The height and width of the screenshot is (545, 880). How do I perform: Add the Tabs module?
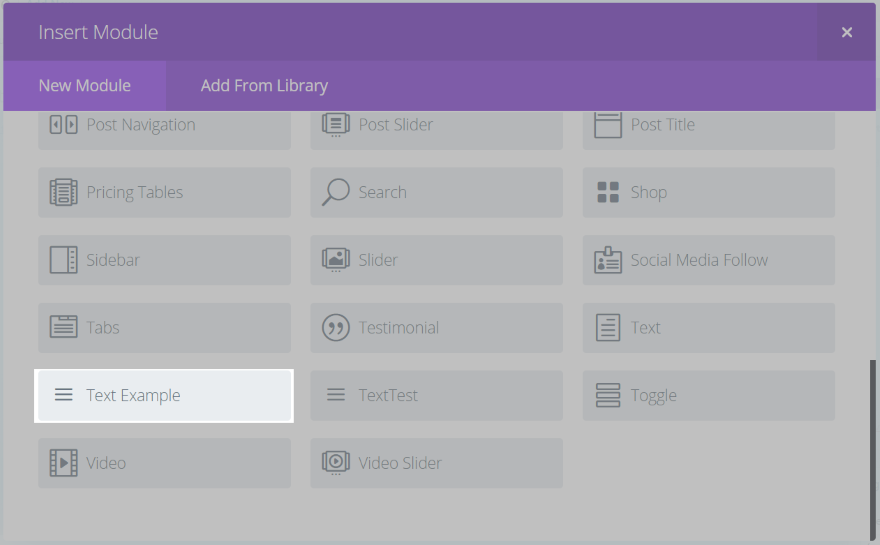[165, 328]
